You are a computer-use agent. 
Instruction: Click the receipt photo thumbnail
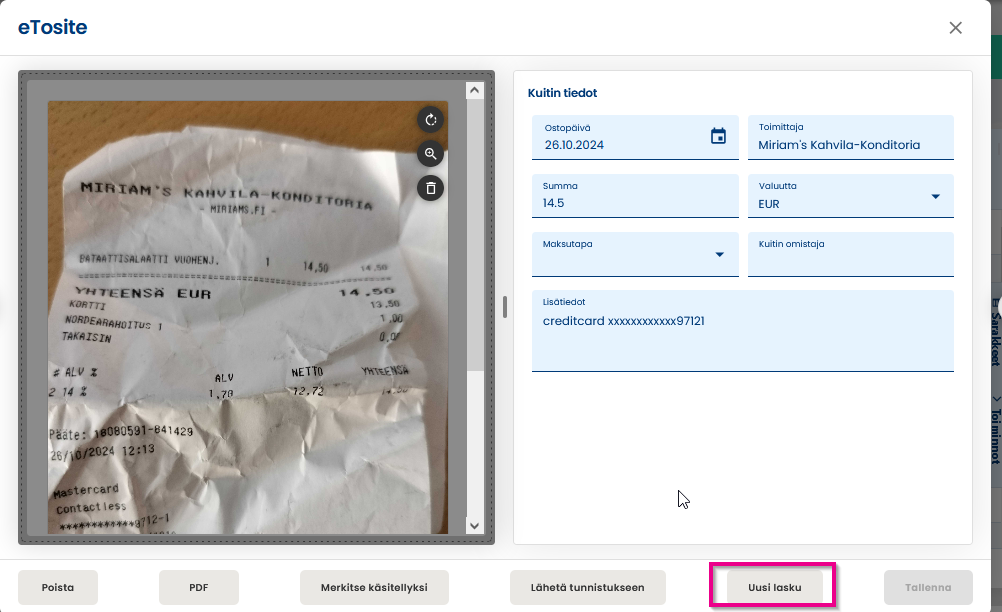[x=248, y=317]
